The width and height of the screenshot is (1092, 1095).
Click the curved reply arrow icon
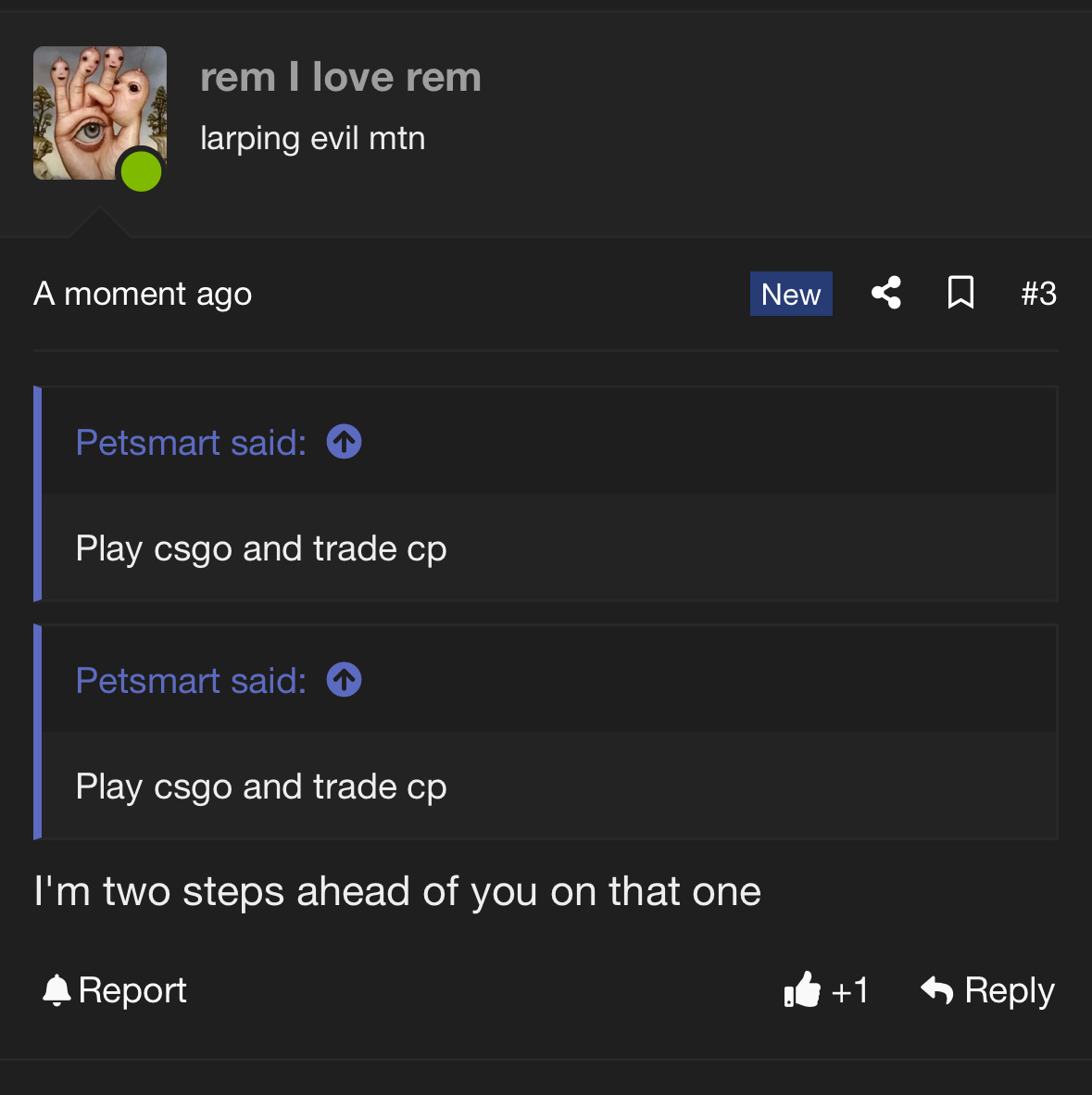click(937, 990)
